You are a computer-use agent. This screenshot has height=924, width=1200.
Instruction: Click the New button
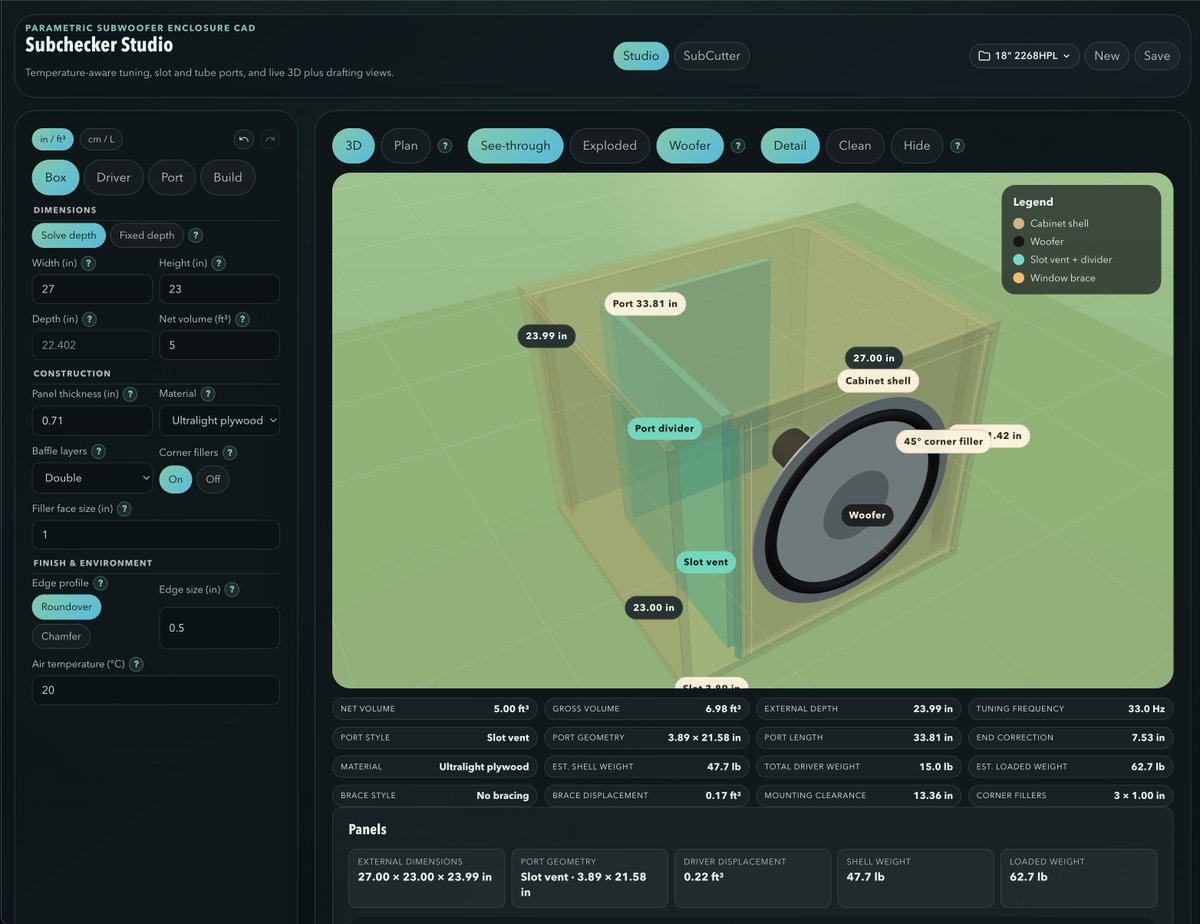pyautogui.click(x=1107, y=56)
